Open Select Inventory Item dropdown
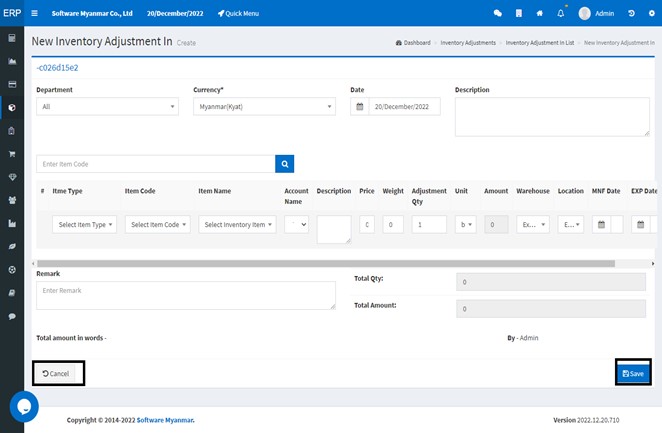Viewport: 662px width, 433px height. (237, 225)
